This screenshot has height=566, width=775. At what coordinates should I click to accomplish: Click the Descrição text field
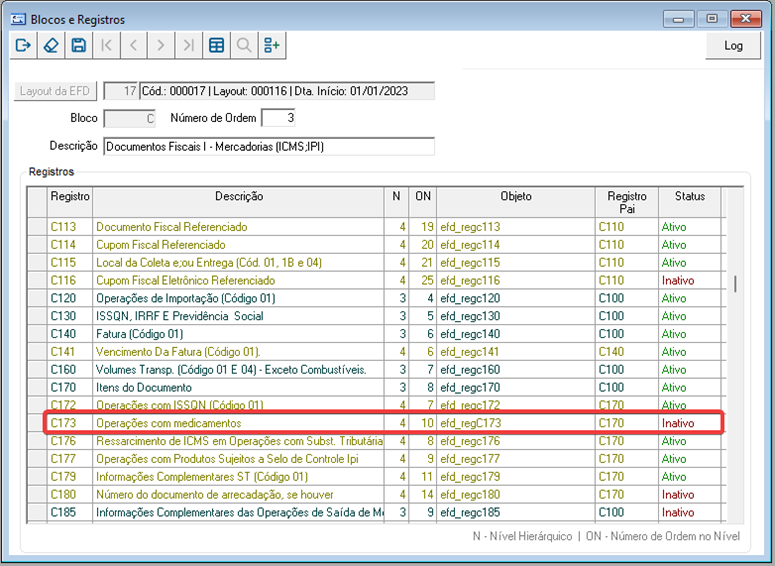[x=268, y=147]
